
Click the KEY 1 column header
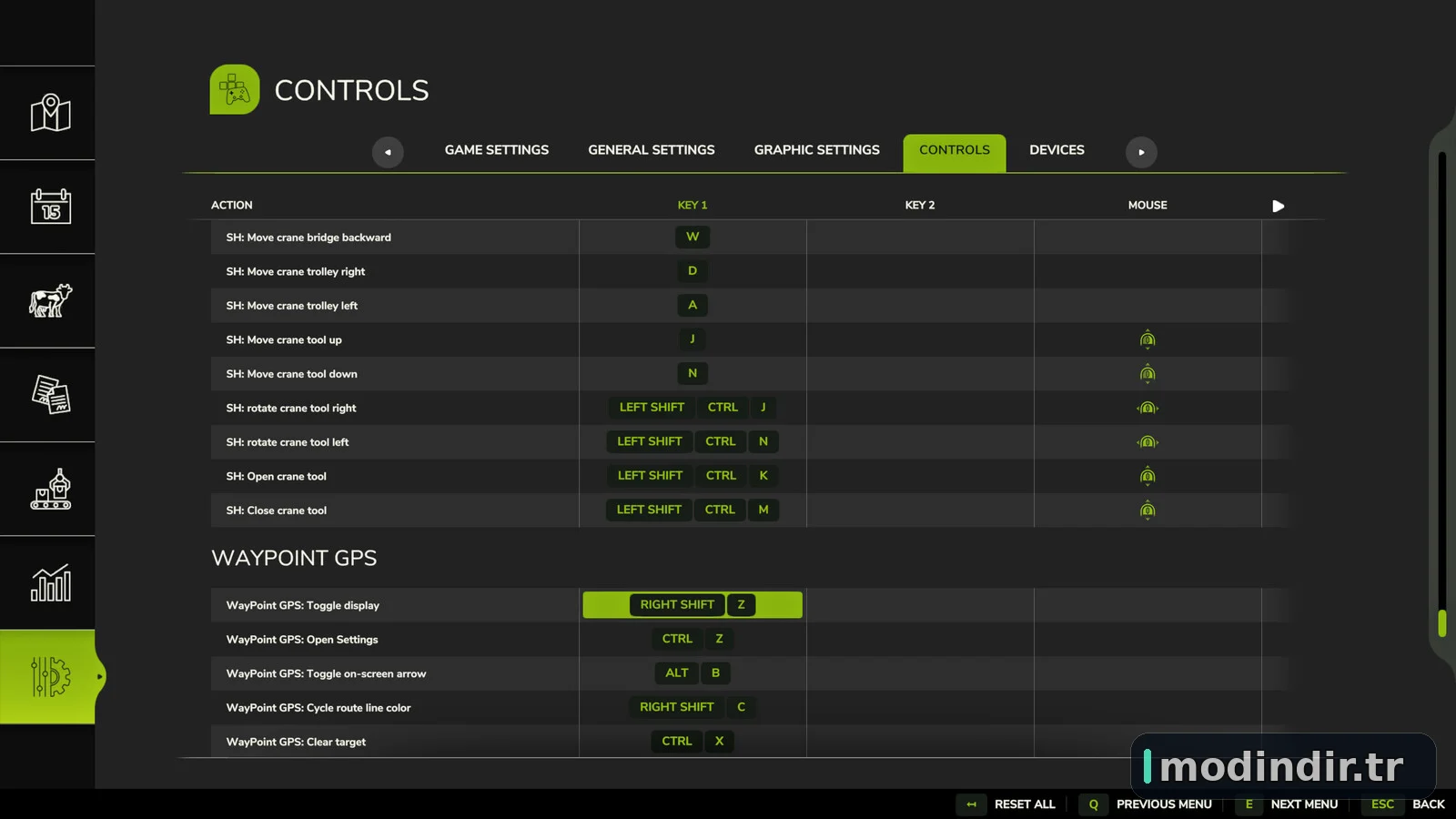(x=693, y=206)
